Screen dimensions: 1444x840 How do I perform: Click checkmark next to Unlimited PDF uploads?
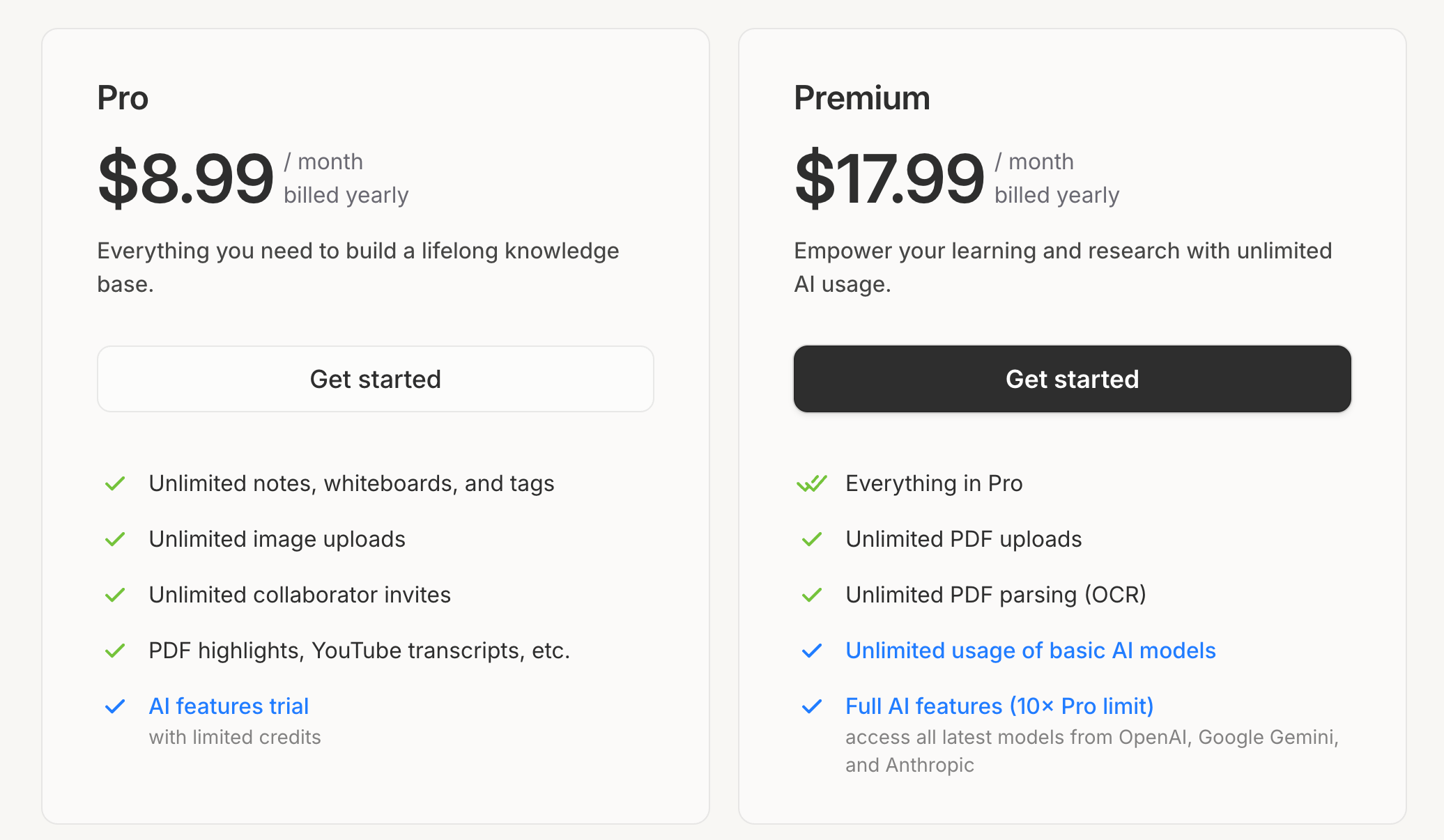(x=812, y=539)
